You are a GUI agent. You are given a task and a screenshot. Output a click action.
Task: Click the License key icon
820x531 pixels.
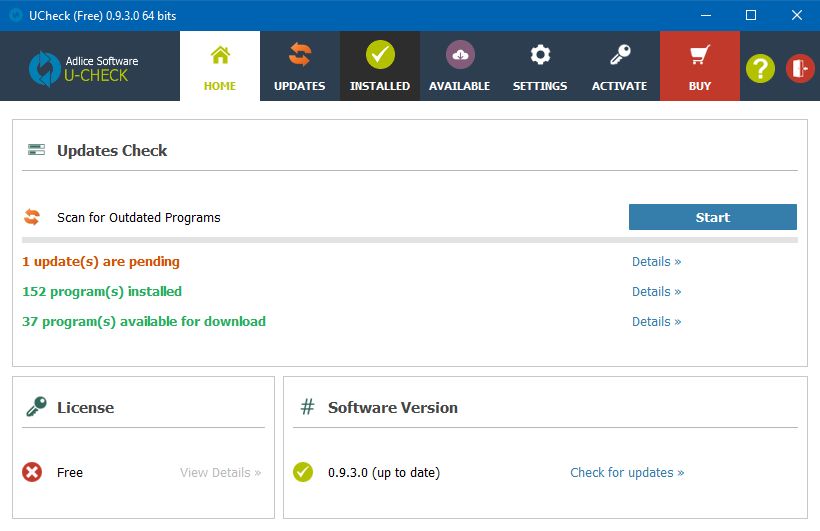[x=37, y=406]
